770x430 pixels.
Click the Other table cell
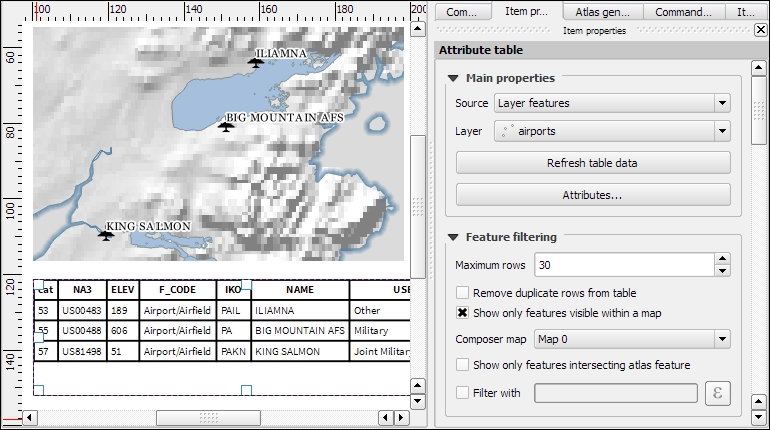[380, 311]
